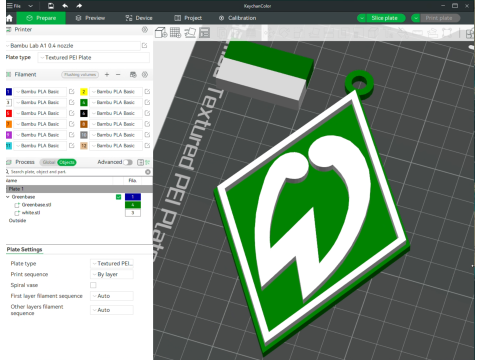
Task: Click white.stl filament 3 cell
Action: coord(133,213)
